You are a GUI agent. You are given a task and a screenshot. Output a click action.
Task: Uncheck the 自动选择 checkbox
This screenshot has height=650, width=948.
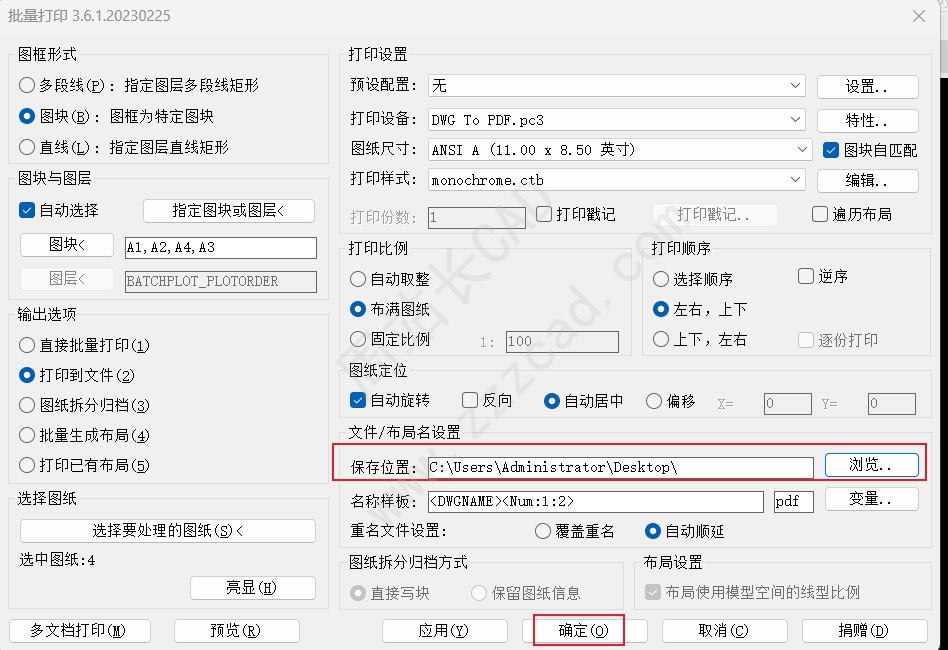point(28,211)
